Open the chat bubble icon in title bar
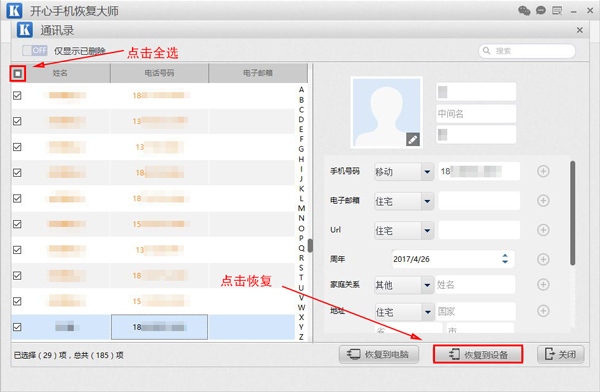Screen dimensions: 600x392 [x=541, y=10]
